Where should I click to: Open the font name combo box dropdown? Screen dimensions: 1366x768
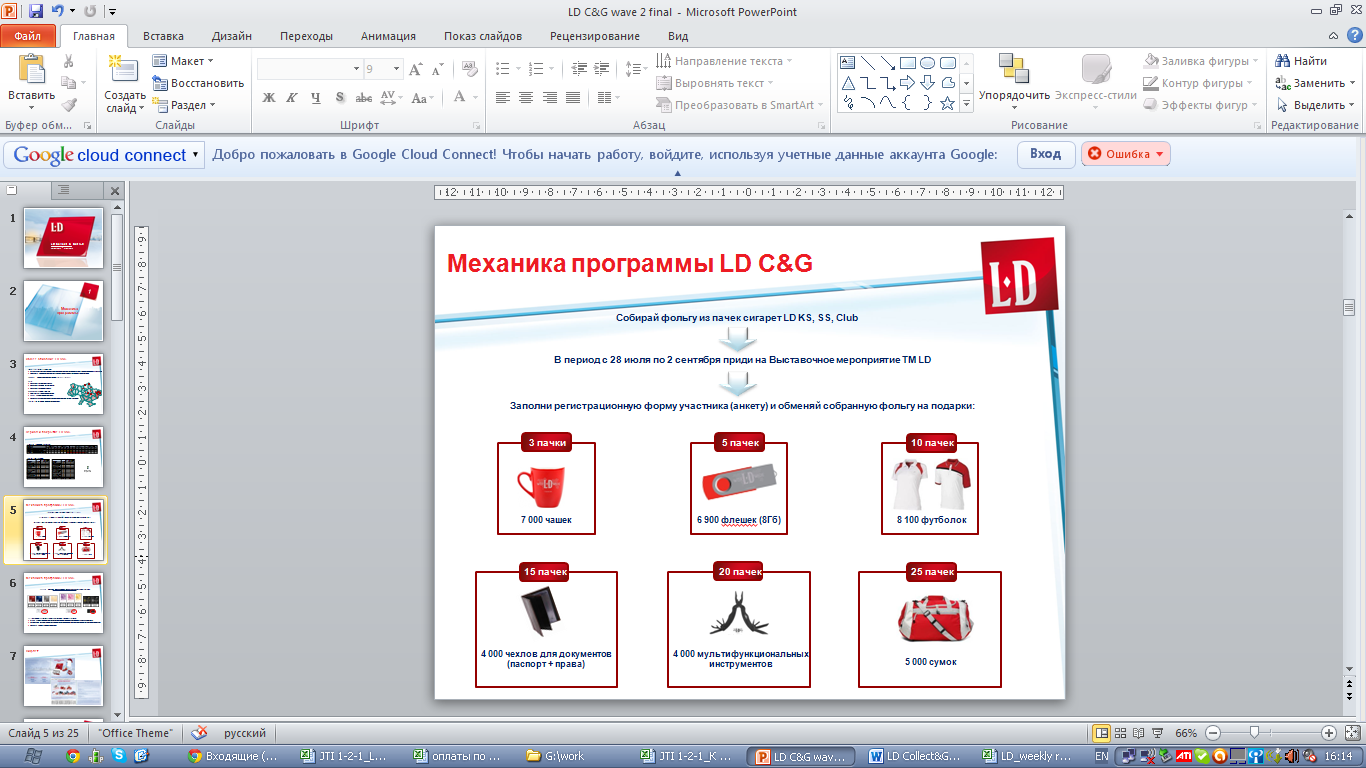click(356, 69)
